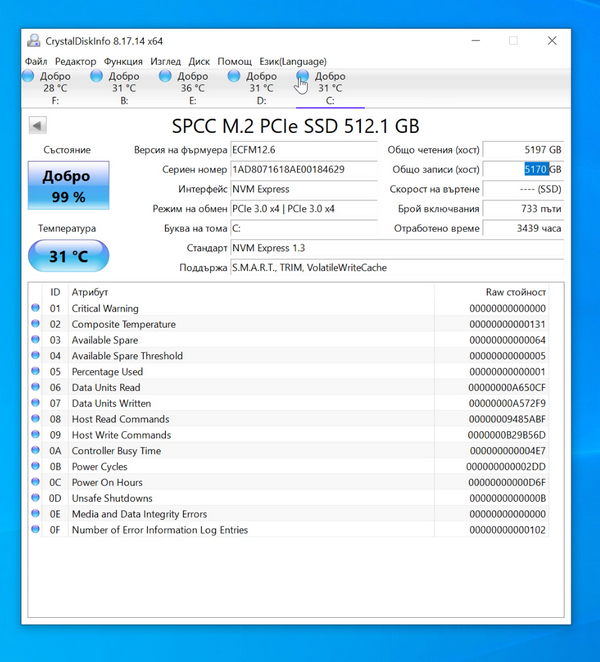Click the previous disk arrow button
The width and height of the screenshot is (600, 662).
coord(38,125)
